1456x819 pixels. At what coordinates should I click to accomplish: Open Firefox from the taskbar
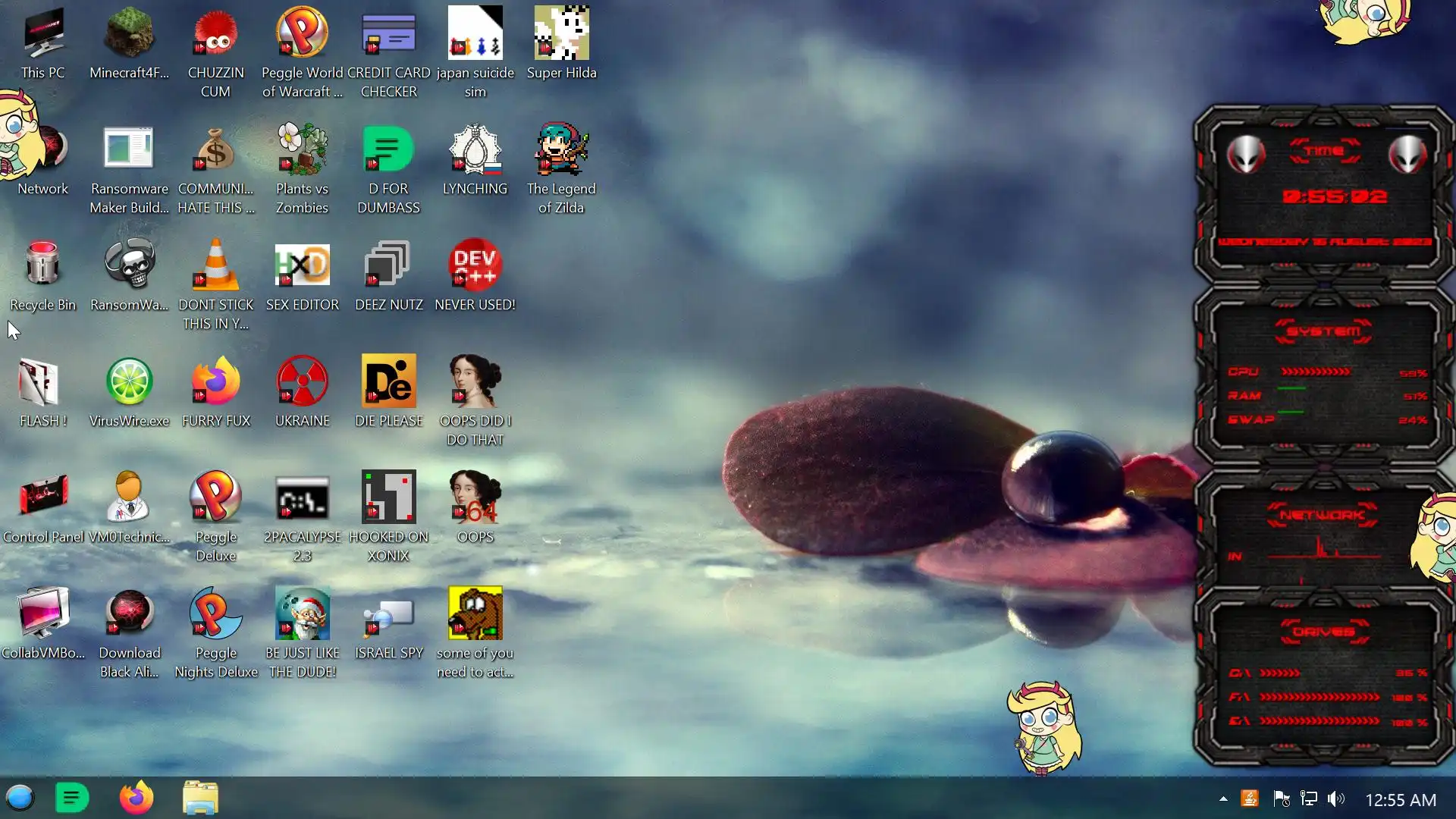coord(136,798)
